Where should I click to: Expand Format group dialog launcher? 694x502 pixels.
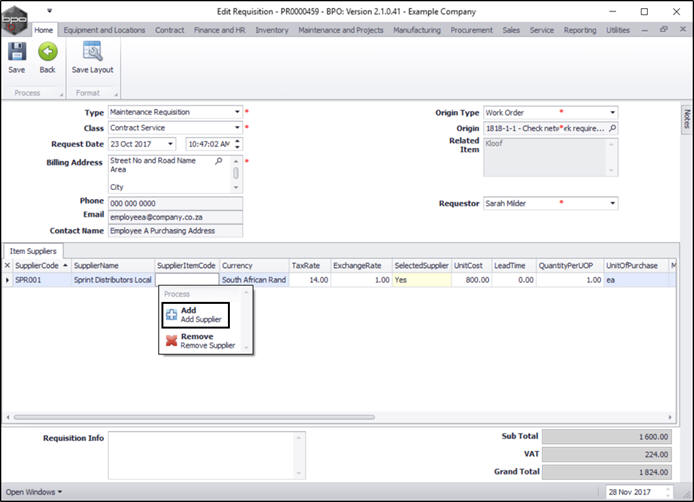pos(116,94)
